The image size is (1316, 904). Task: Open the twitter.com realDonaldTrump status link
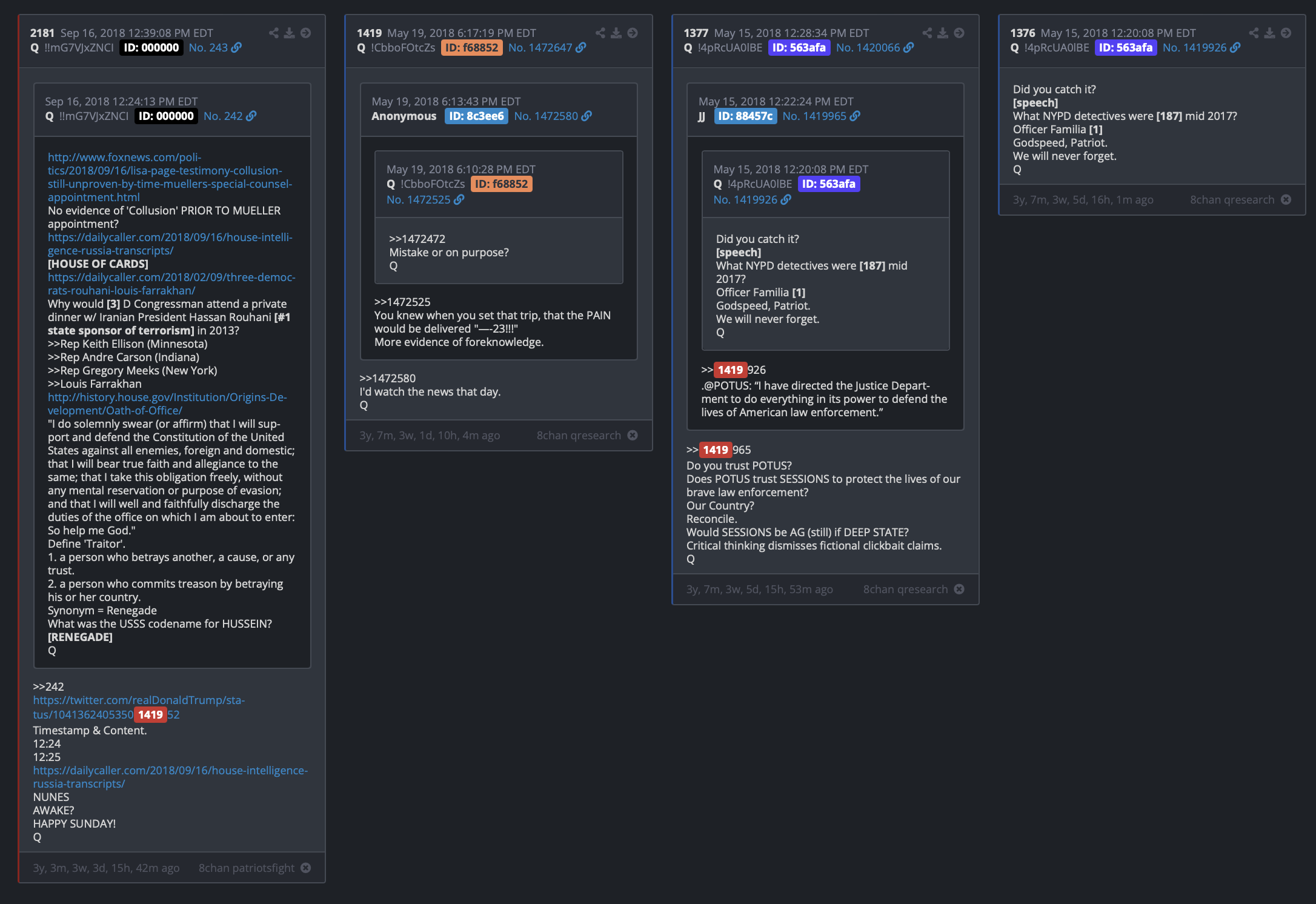pos(139,707)
